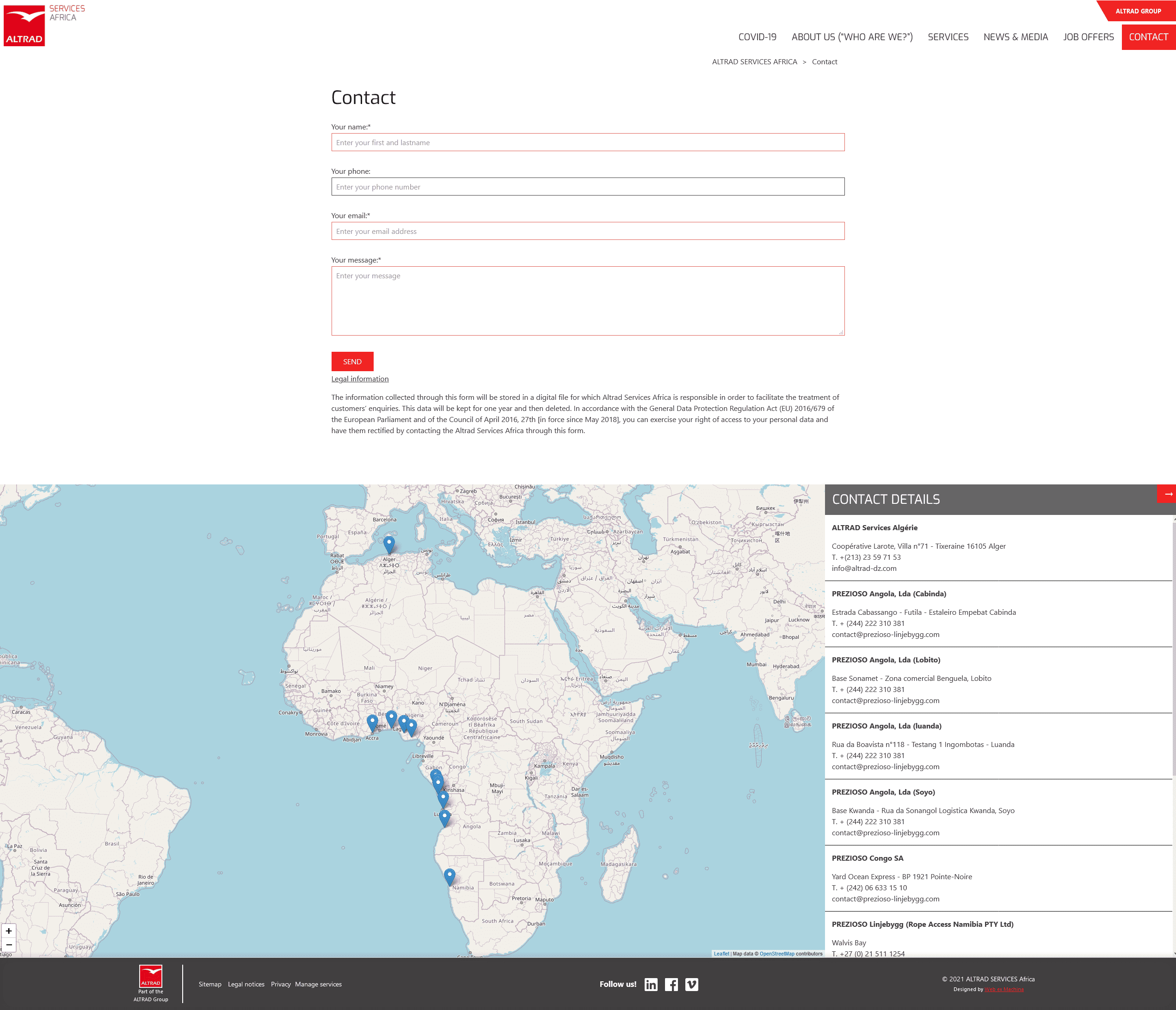
Task: Focus the Your name field
Action: coord(588,142)
